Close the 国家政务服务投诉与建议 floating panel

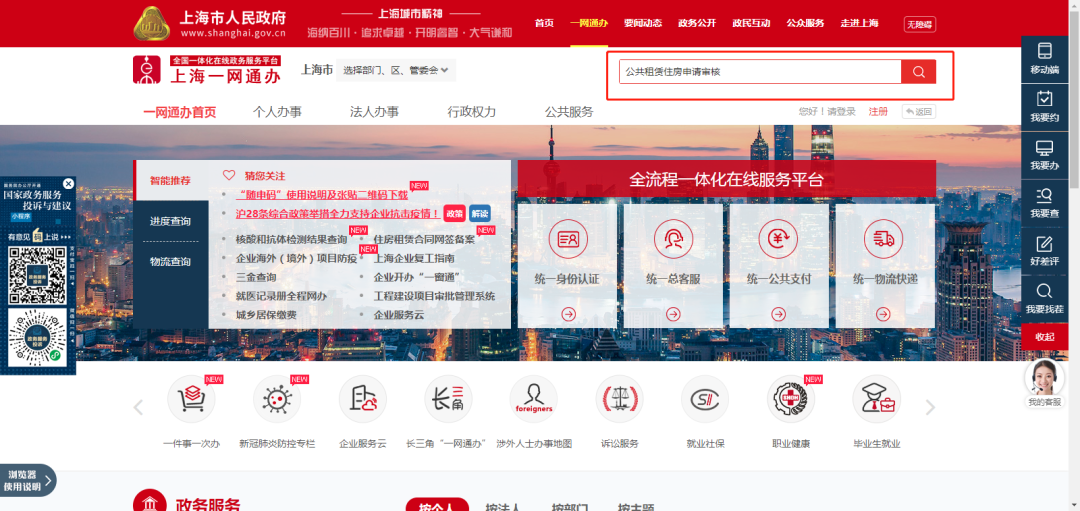click(68, 184)
